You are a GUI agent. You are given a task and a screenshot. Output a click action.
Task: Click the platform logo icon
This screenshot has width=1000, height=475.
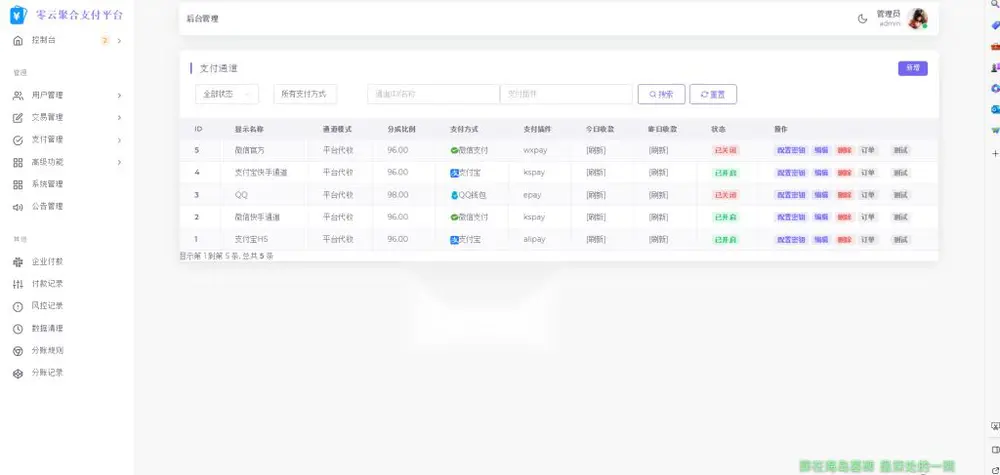(x=18, y=15)
